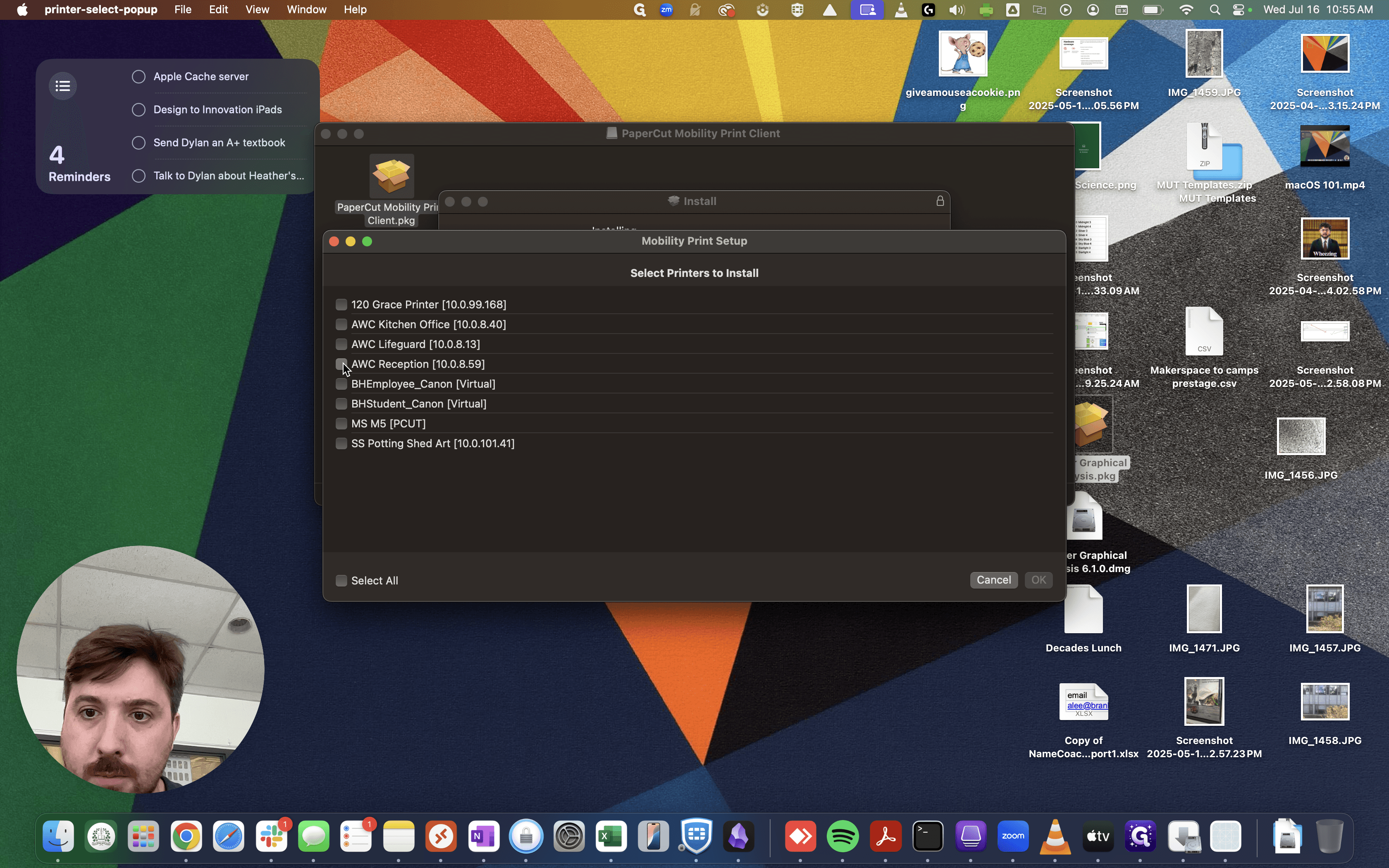Open Terminal from the Dock

[928, 837]
